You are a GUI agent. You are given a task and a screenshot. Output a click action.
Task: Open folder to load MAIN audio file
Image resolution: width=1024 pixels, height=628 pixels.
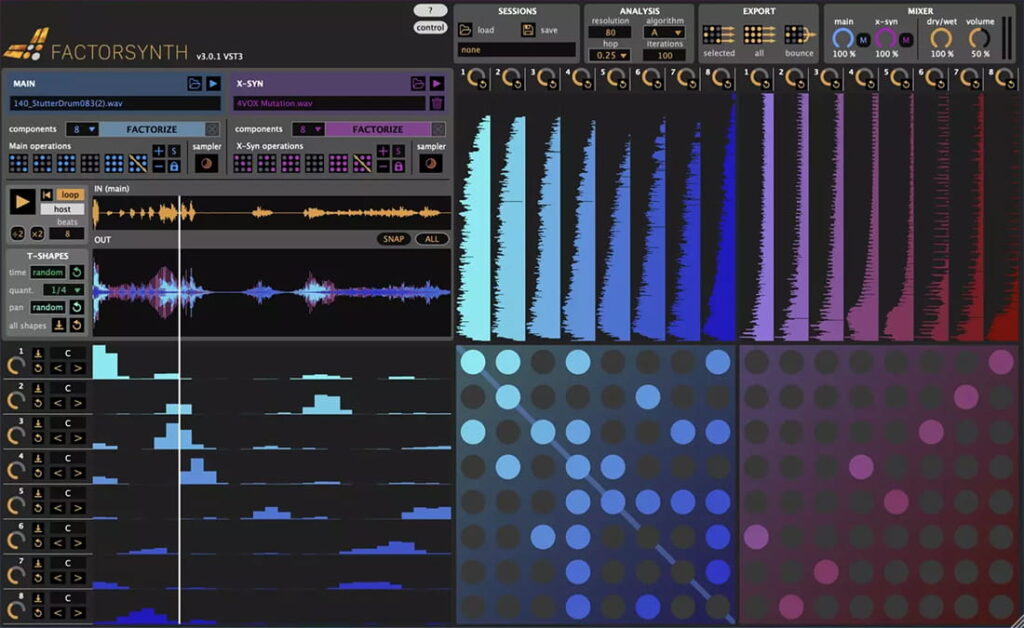194,84
